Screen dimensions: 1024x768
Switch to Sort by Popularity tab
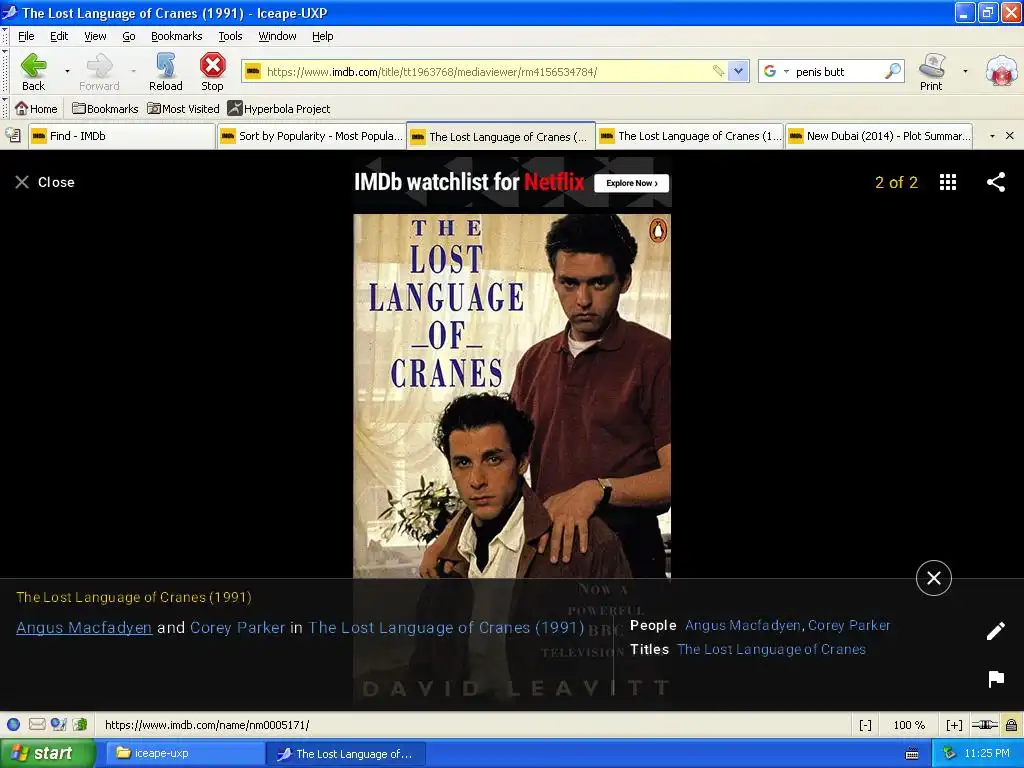(x=312, y=136)
